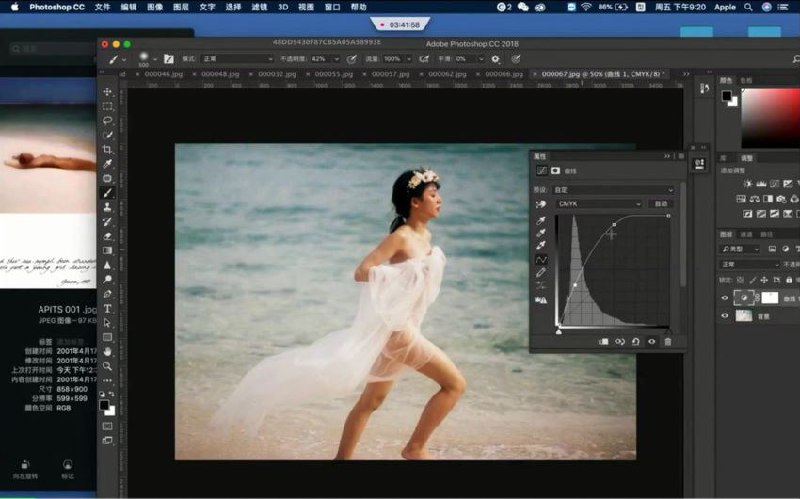The image size is (800, 499).
Task: Toggle visibility of the Curves layer
Action: pos(726,297)
